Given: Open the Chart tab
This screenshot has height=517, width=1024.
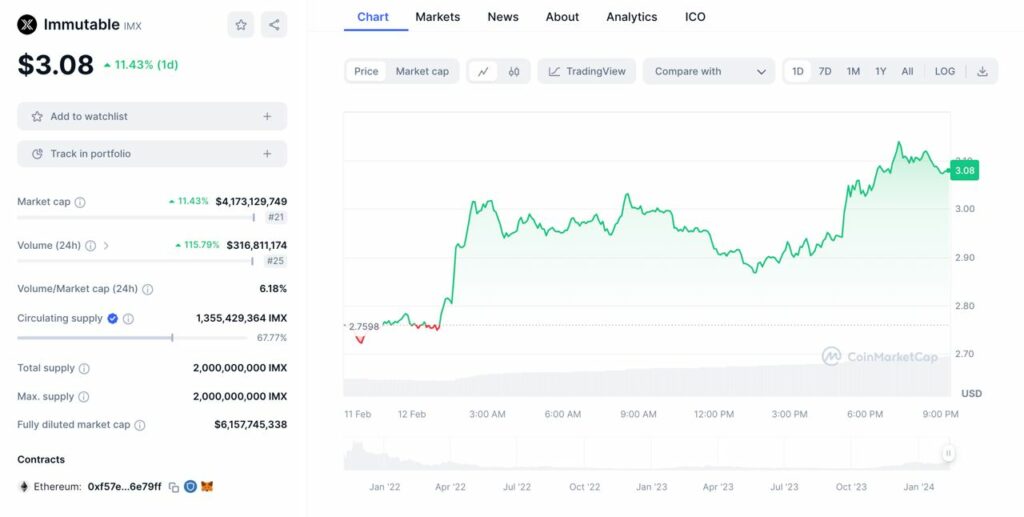Looking at the screenshot, I should pyautogui.click(x=373, y=17).
